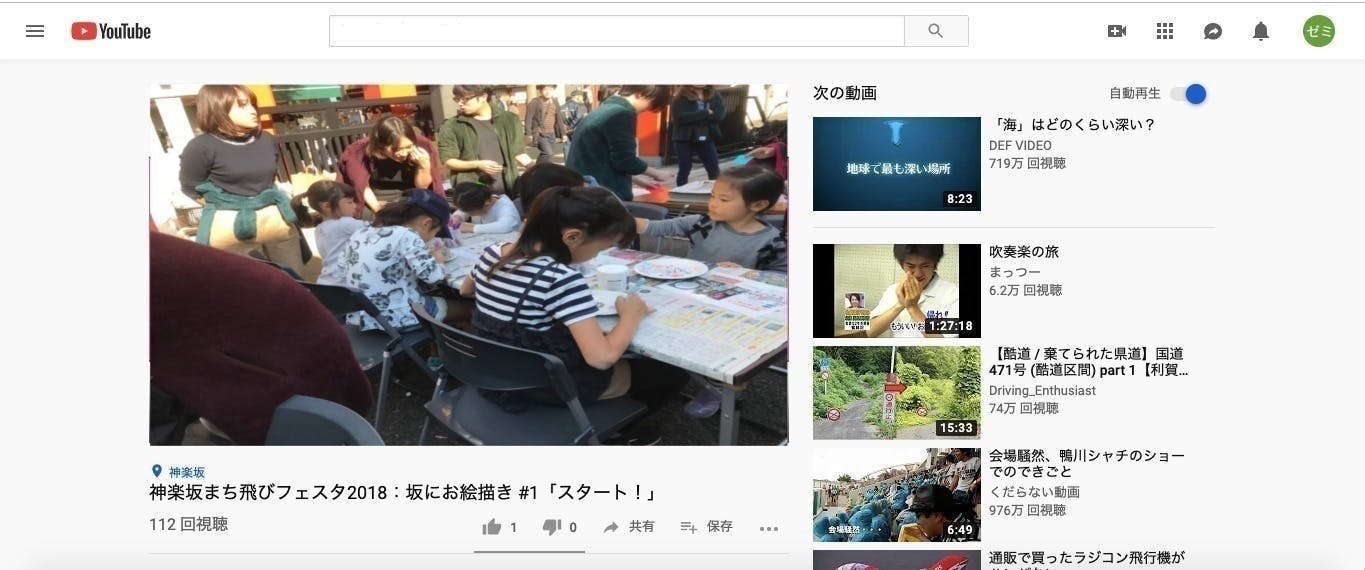Viewport: 1365px width, 570px height.
Task: Click the YouTube logo
Action: click(111, 31)
